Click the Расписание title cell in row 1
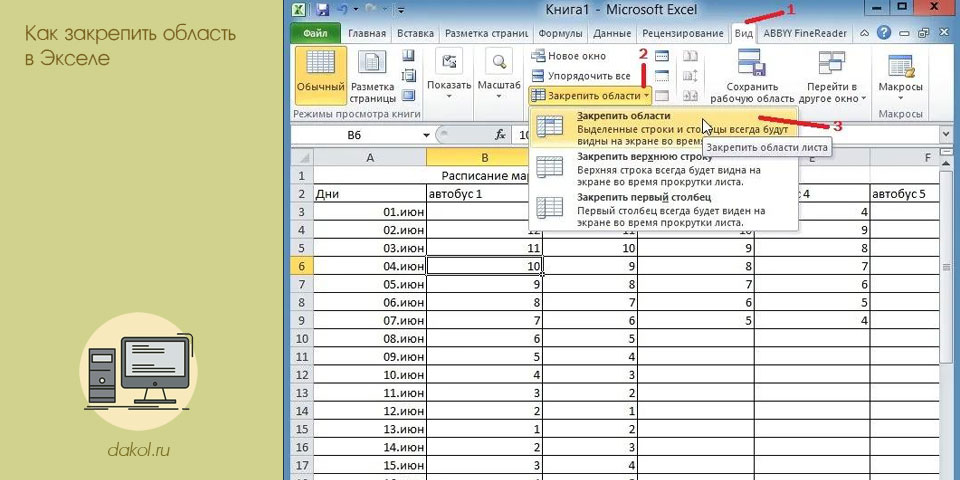 (x=484, y=176)
